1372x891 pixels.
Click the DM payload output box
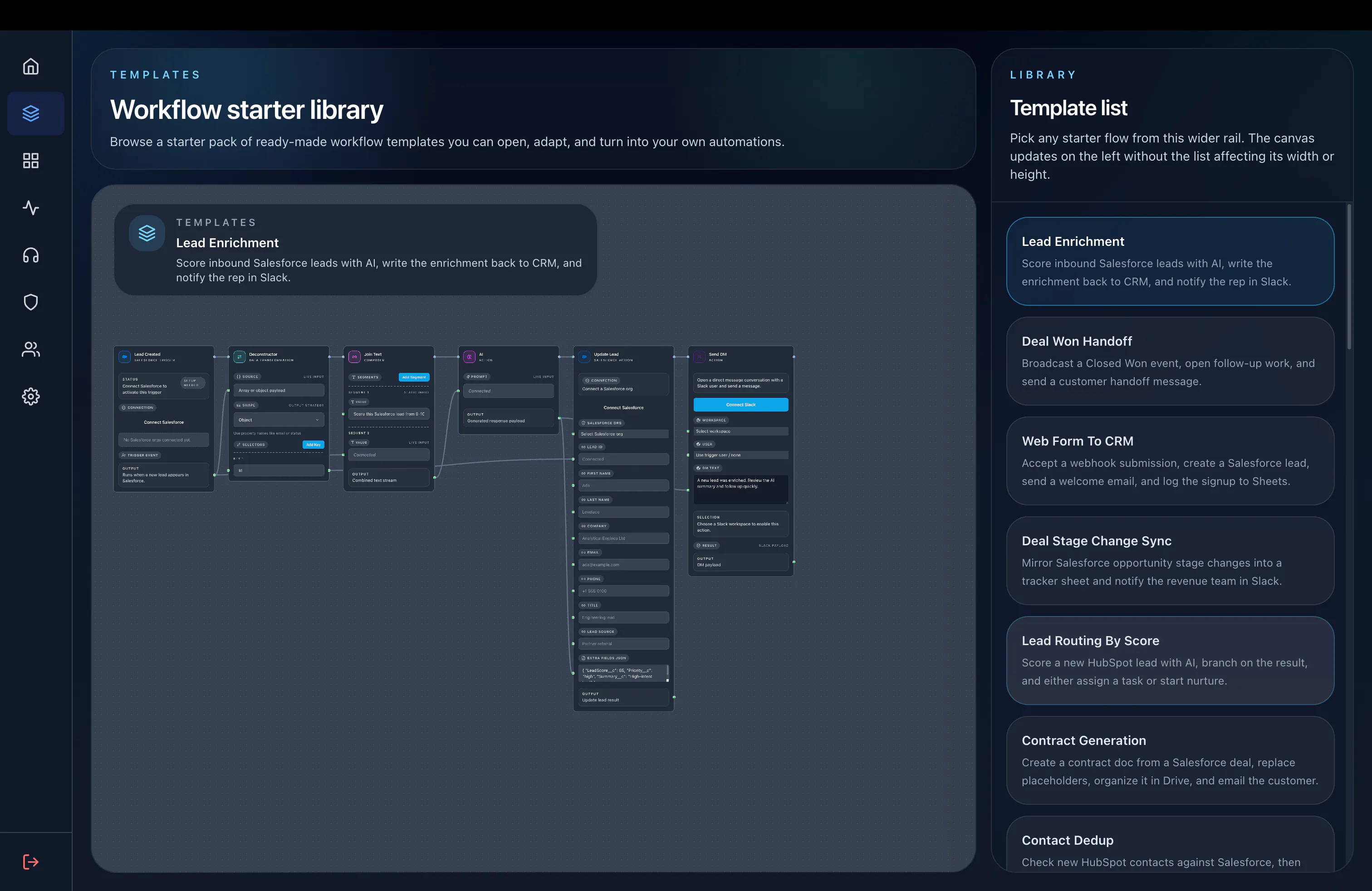[741, 562]
